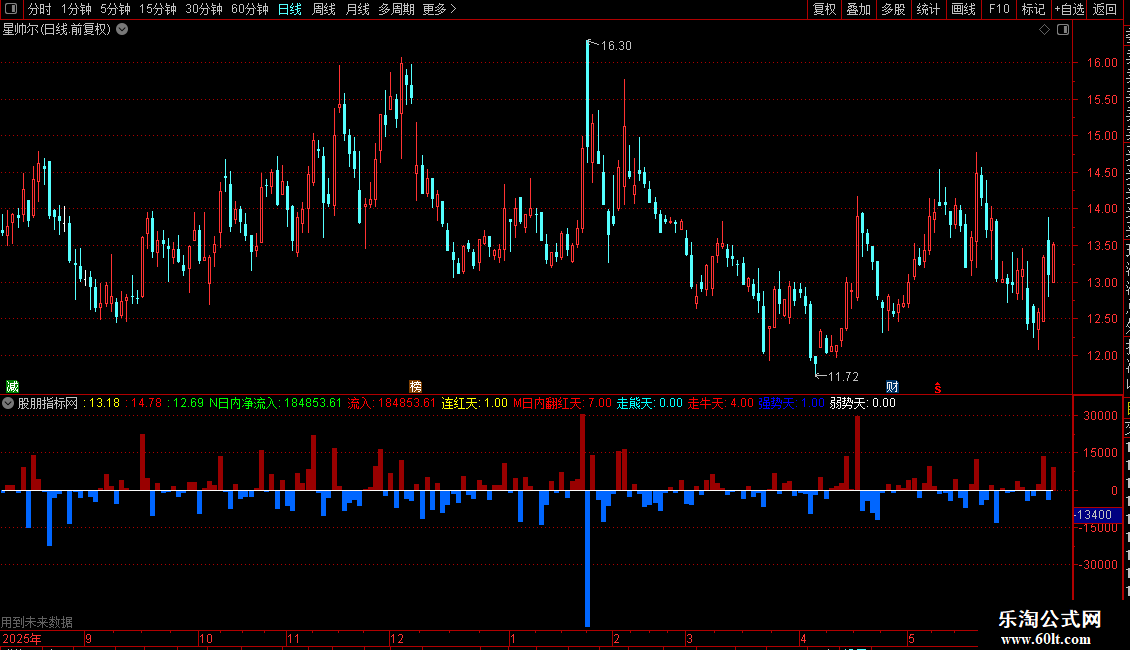
Task: Click the 连红天: 1.00 indicator text
Action: coord(475,404)
